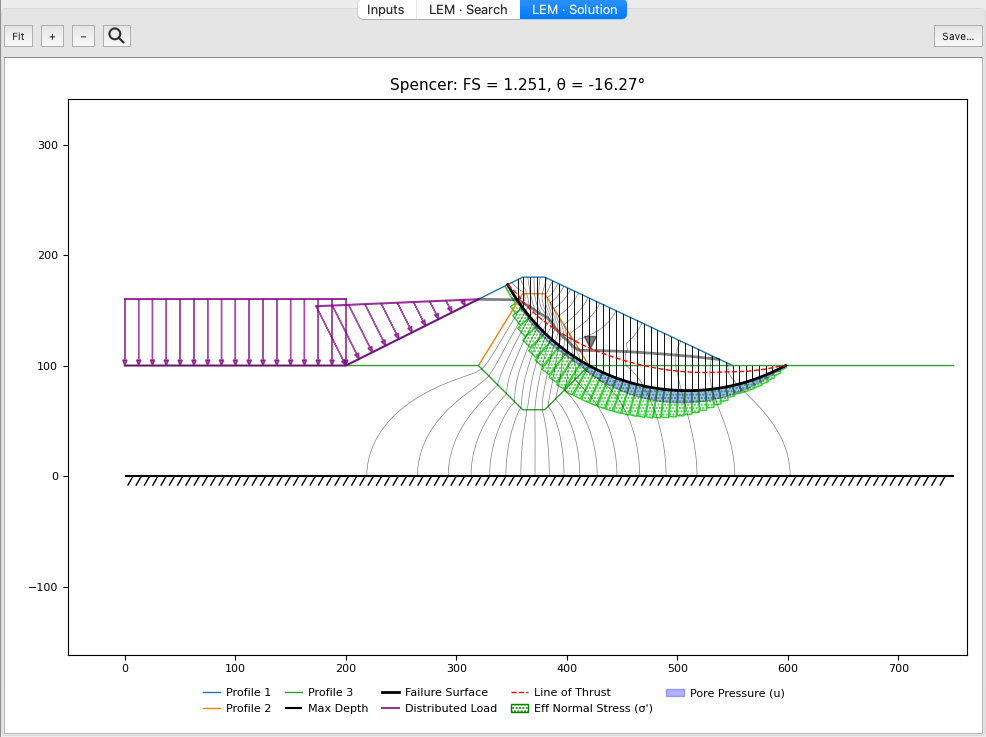Viewport: 986px width, 737px height.
Task: Click y-axis tick label −100
Action: [x=43, y=587]
